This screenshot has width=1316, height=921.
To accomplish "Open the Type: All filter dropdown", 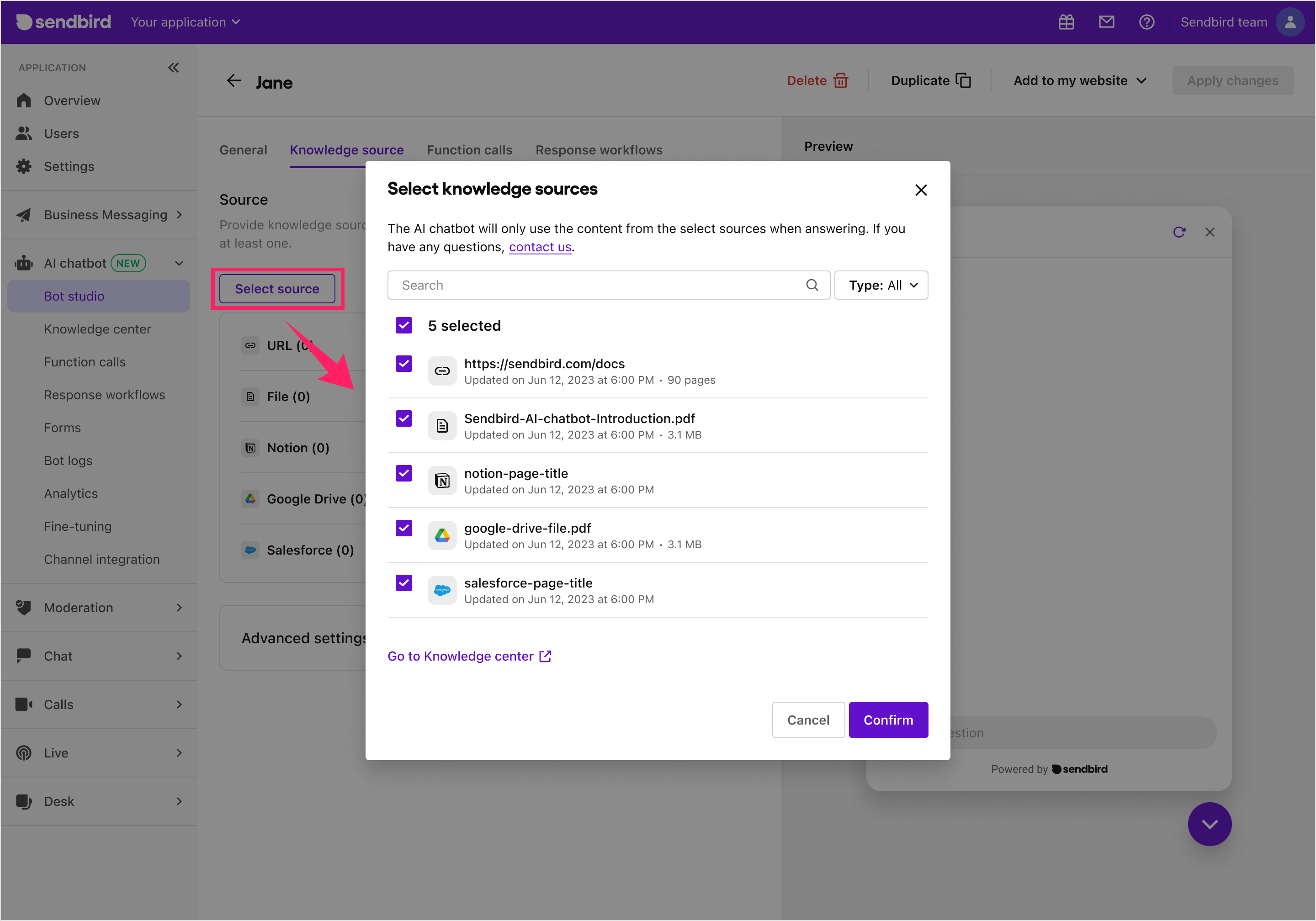I will 881,285.
